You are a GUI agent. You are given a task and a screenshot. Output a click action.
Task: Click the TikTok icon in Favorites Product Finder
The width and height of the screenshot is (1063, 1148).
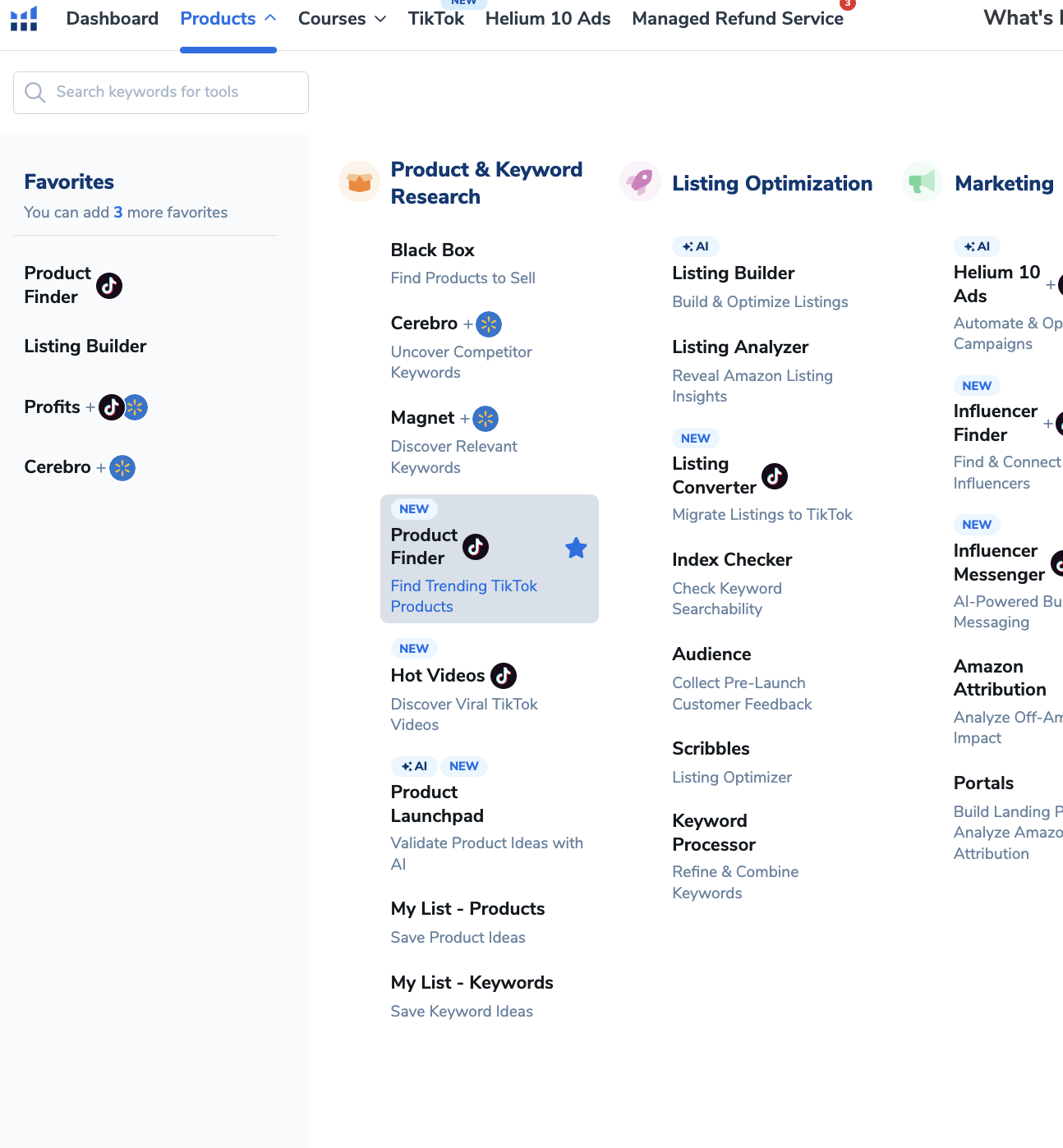coord(109,286)
